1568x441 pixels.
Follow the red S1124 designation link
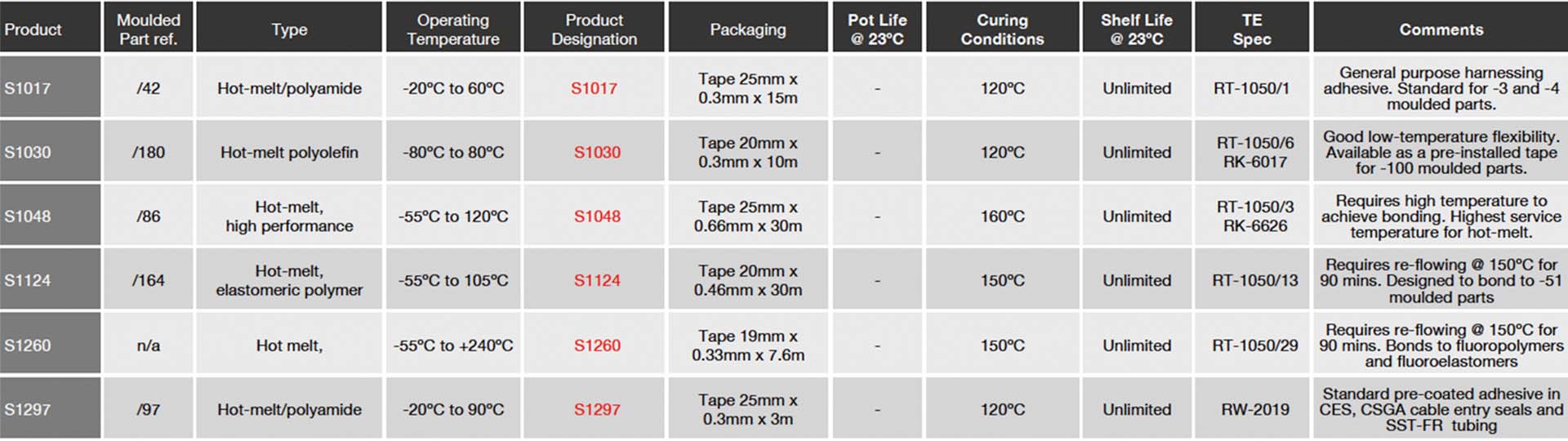point(597,280)
